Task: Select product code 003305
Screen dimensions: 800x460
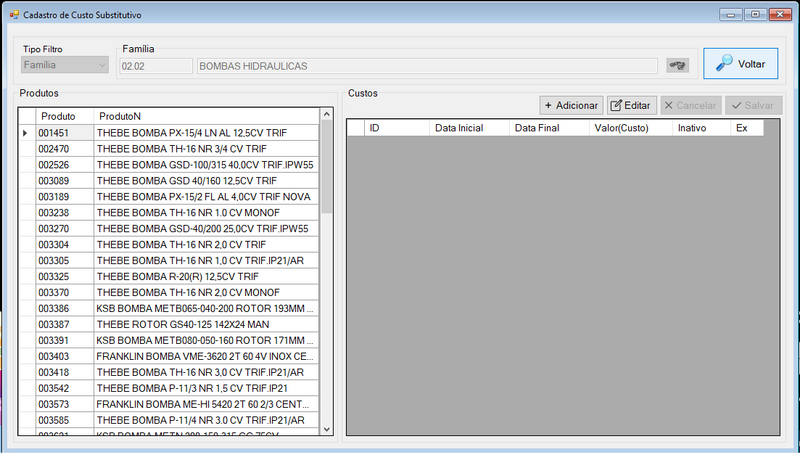Action: [x=65, y=261]
